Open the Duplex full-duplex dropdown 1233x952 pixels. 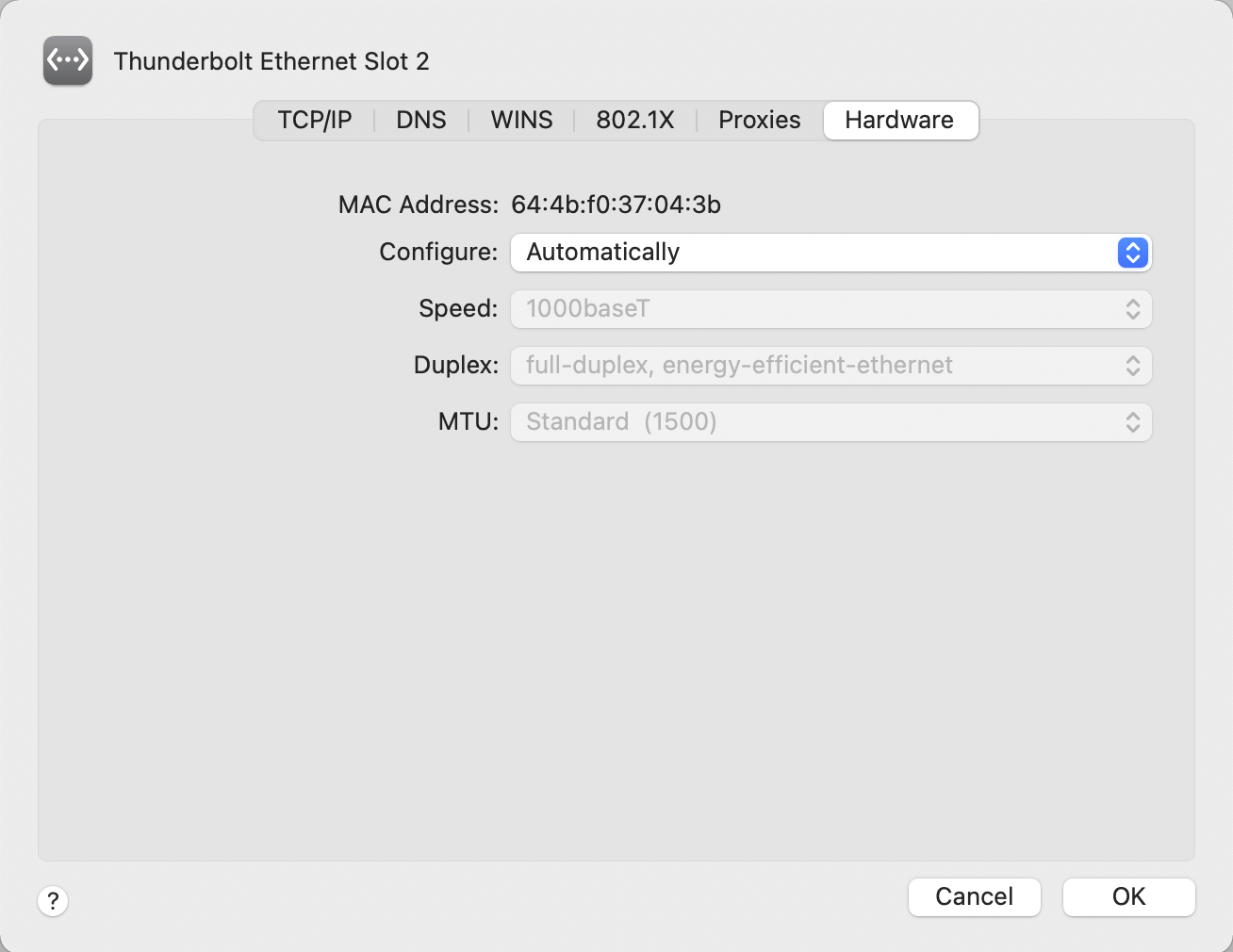[x=830, y=366]
